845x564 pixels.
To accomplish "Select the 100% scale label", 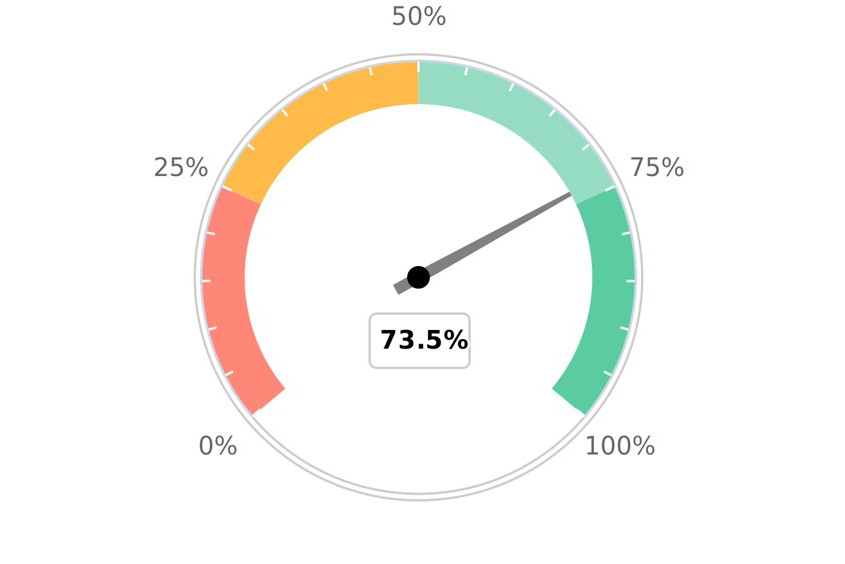I will pos(620,446).
